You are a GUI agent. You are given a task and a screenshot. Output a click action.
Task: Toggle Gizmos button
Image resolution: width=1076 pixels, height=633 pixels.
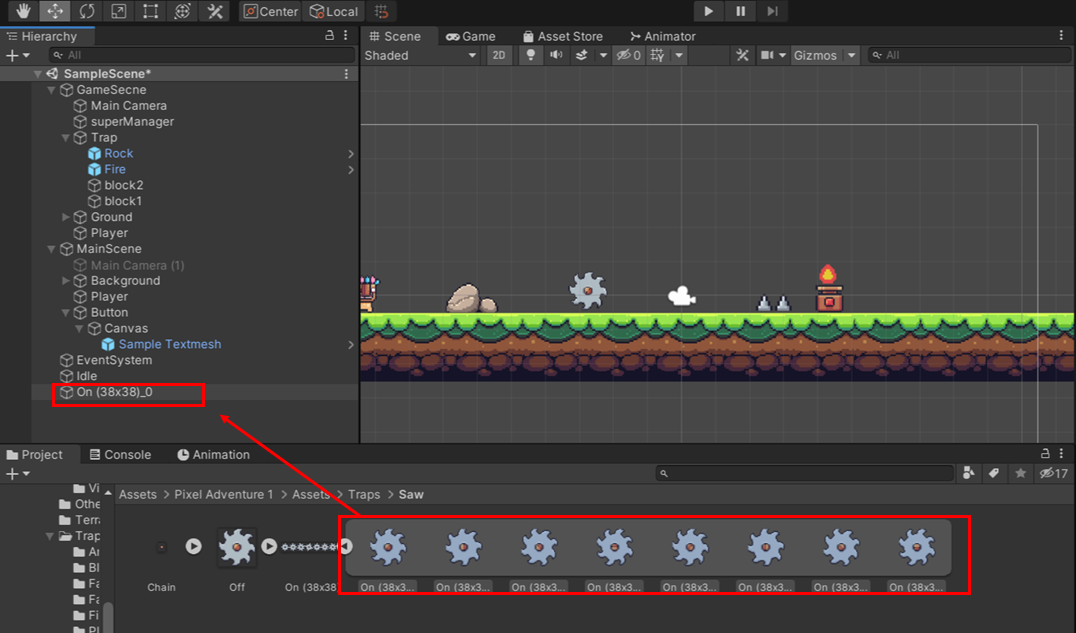[815, 55]
